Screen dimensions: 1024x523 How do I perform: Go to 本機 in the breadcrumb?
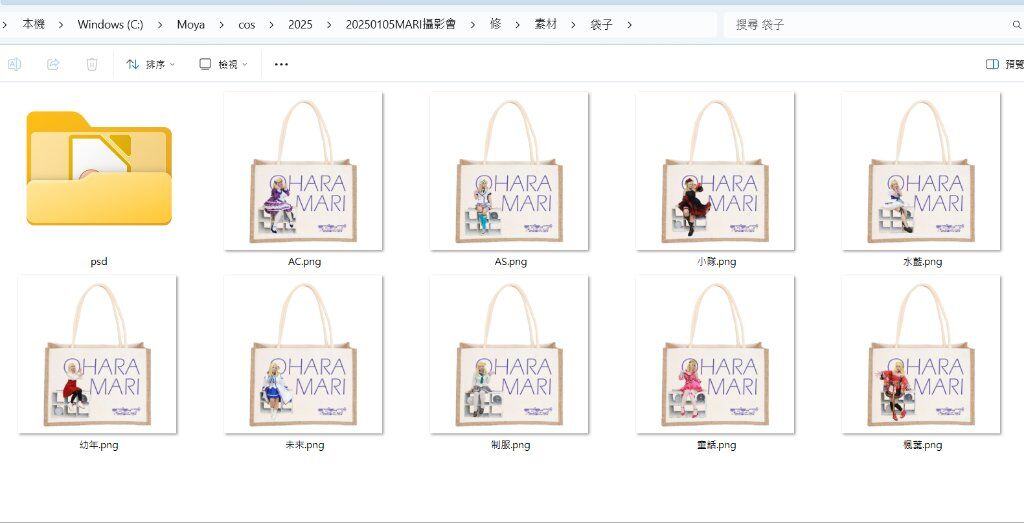(33, 25)
